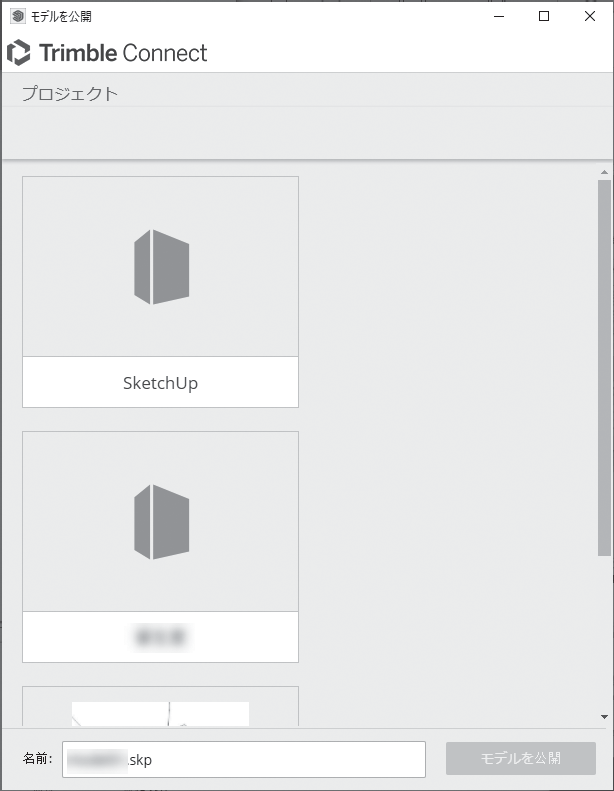Click the scrollbar up arrow
This screenshot has width=614, height=791.
604,173
